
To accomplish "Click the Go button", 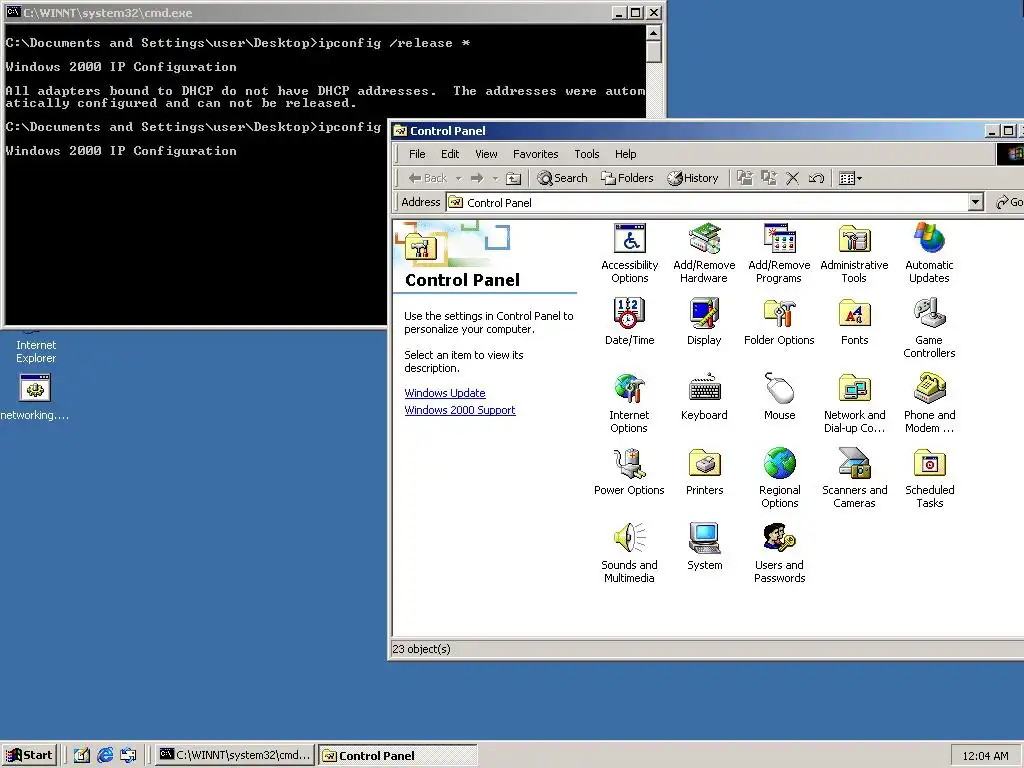I will (x=1009, y=202).
